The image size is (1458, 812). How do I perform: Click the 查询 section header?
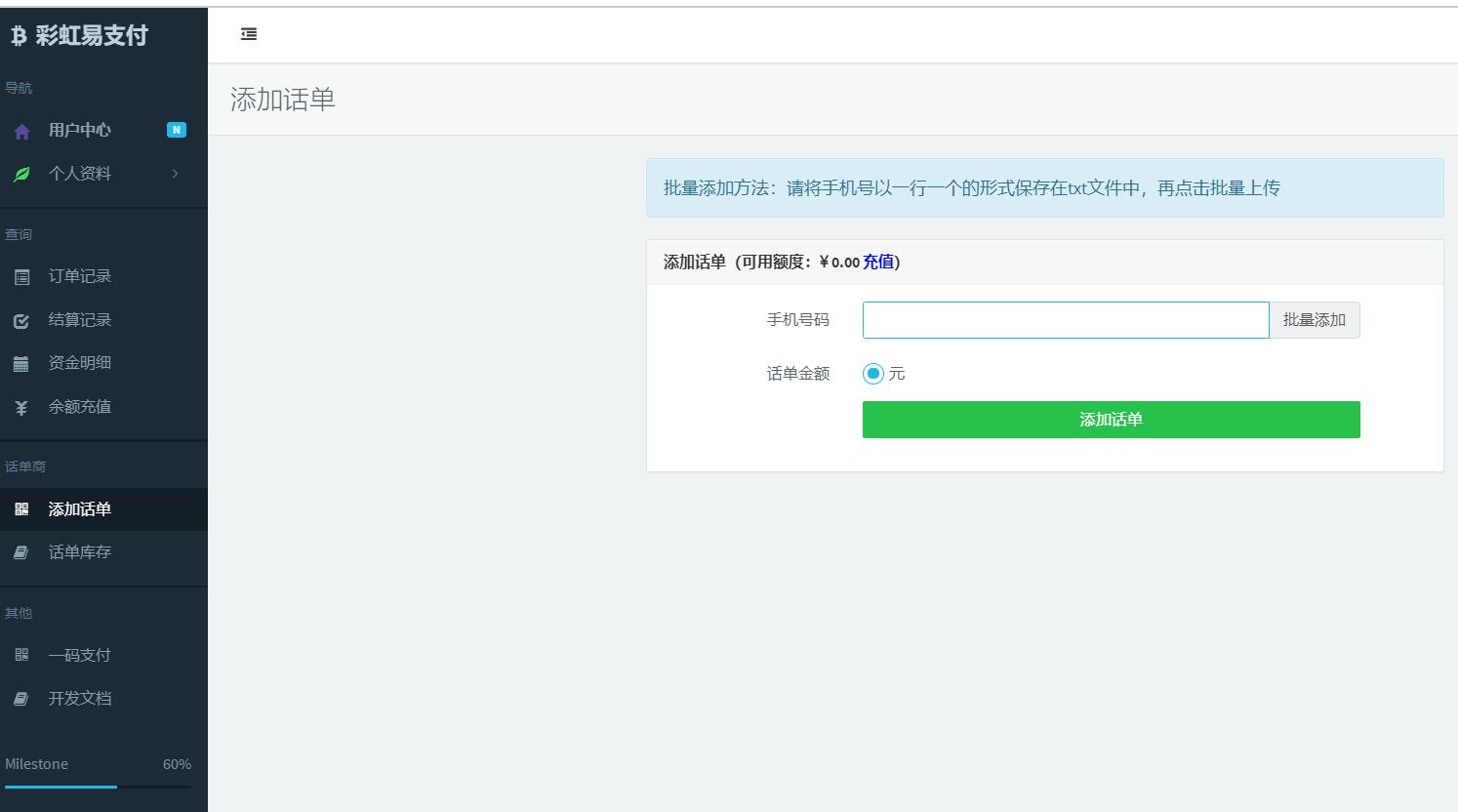click(x=19, y=234)
